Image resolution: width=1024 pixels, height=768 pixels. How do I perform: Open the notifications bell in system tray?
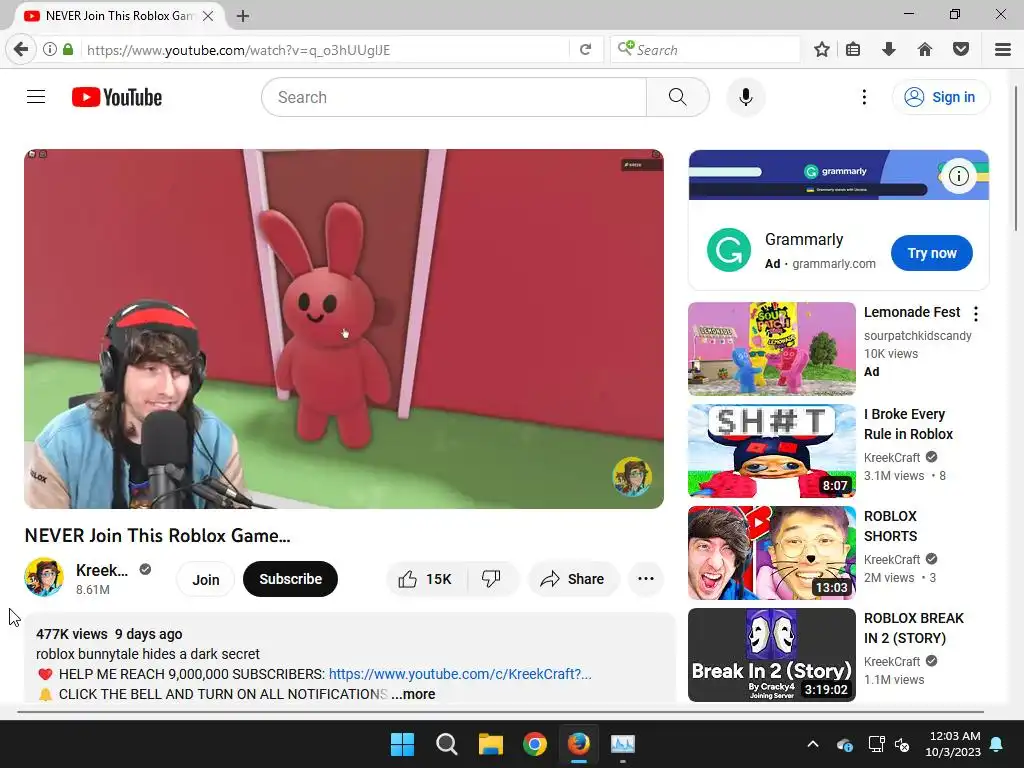(x=997, y=744)
